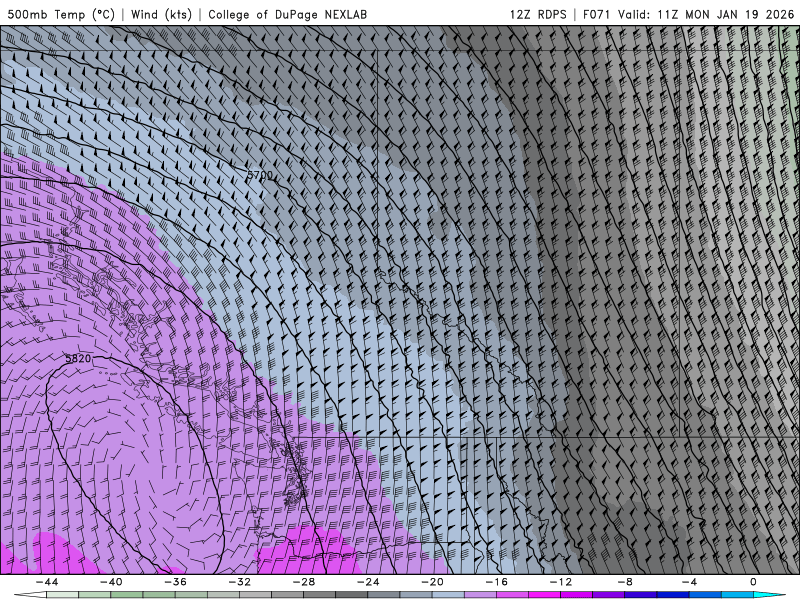Click the -36 colorbar scale label
Screen dimensions: 800x600
(x=176, y=582)
